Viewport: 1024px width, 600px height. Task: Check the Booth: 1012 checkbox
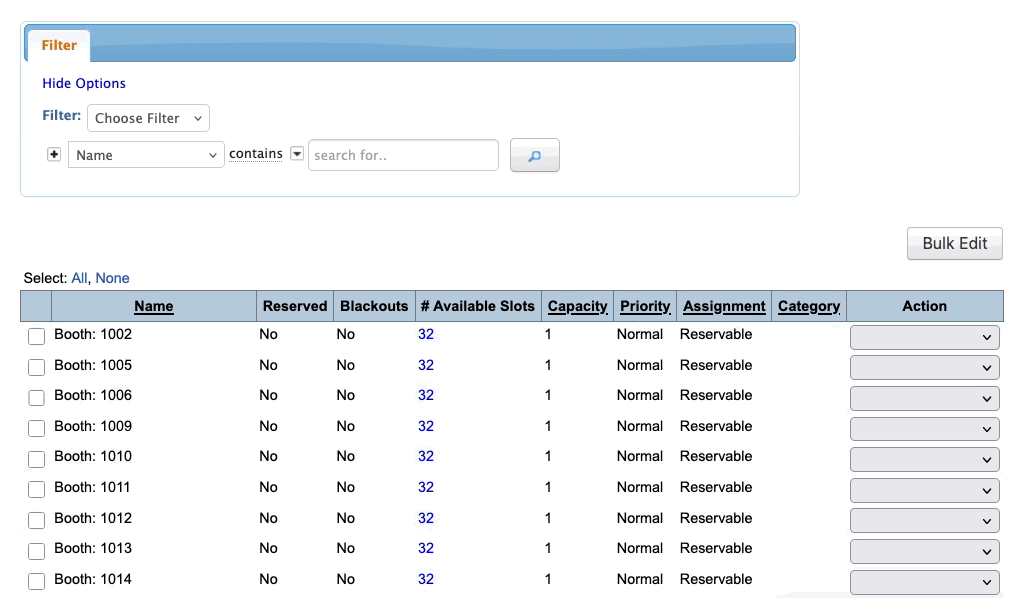coord(37,520)
